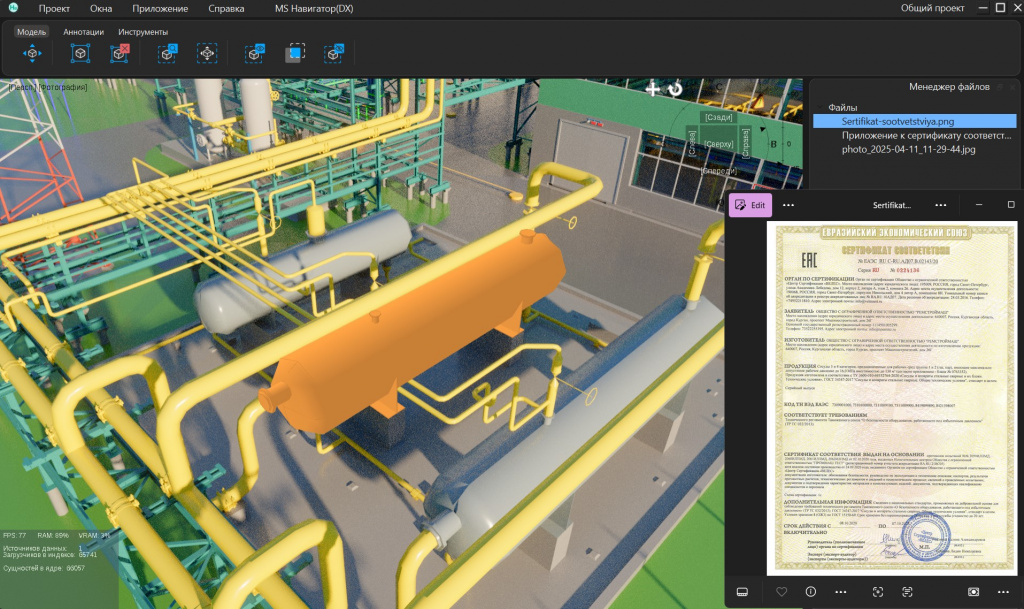Click the Edit button in photo viewer
This screenshot has height=609, width=1024.
(750, 205)
